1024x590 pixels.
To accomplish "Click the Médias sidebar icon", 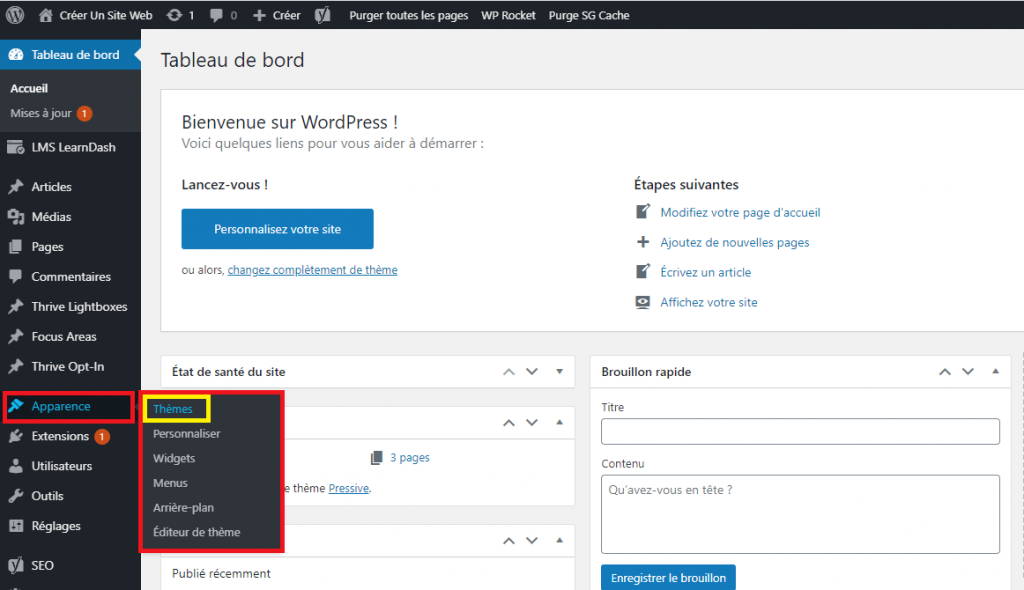I will 16,217.
